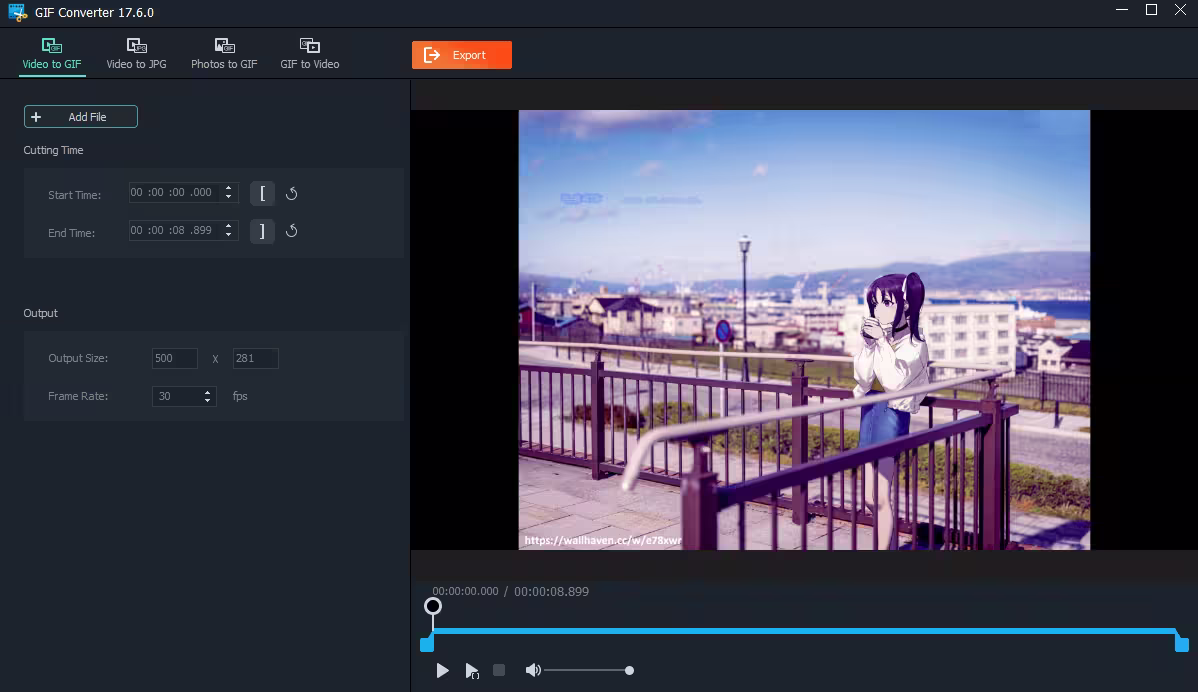
Task: Reset the Start Time value
Action: [x=292, y=194]
